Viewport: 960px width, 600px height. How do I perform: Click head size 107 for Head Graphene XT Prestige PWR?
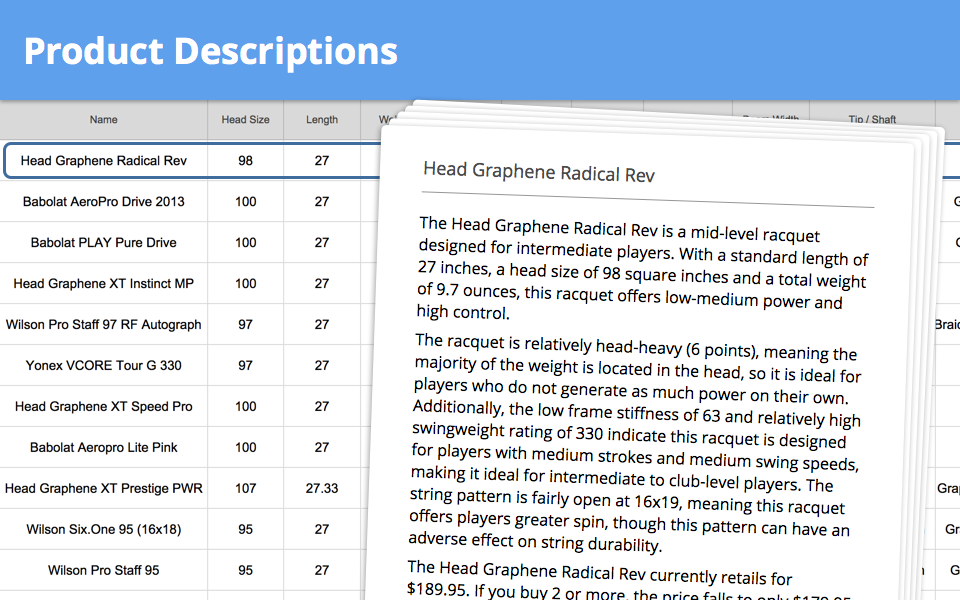coord(246,489)
